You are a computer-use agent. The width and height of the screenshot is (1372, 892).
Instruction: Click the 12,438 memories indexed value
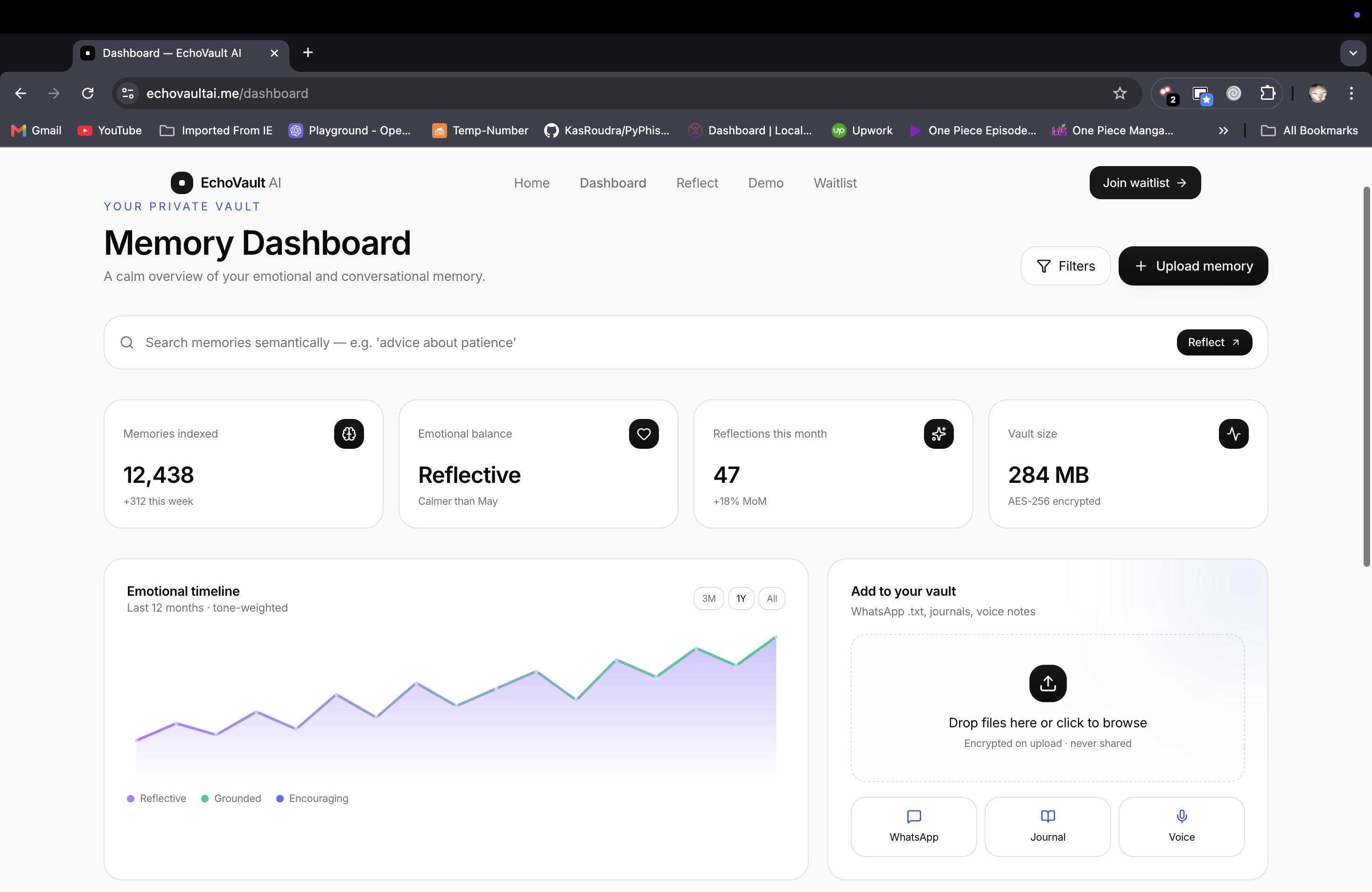coord(159,475)
